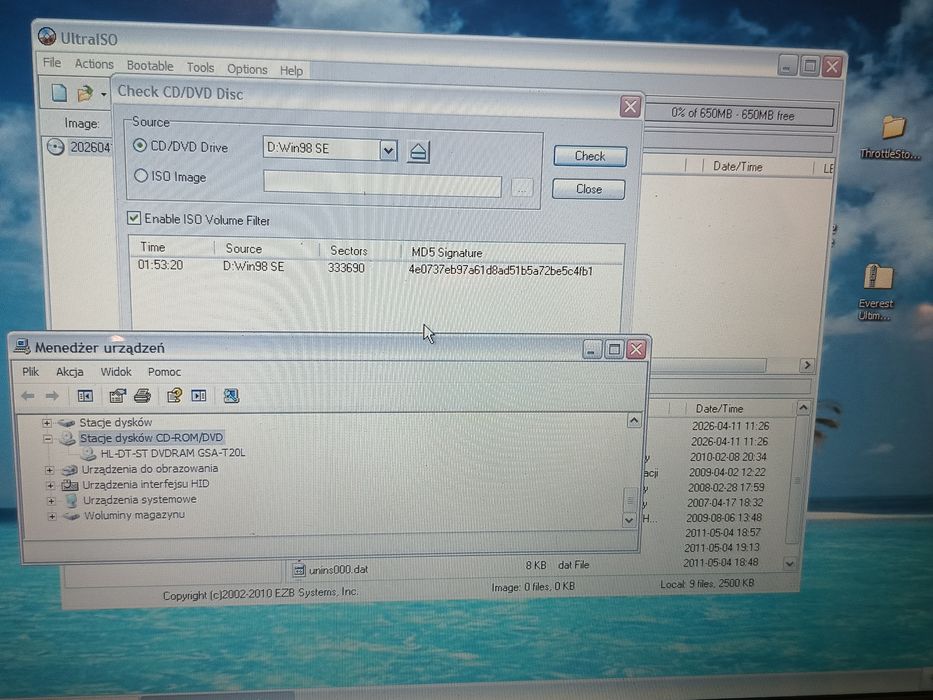933x700 pixels.
Task: Click the New image icon in UltraISO toolbar
Action: coord(58,93)
